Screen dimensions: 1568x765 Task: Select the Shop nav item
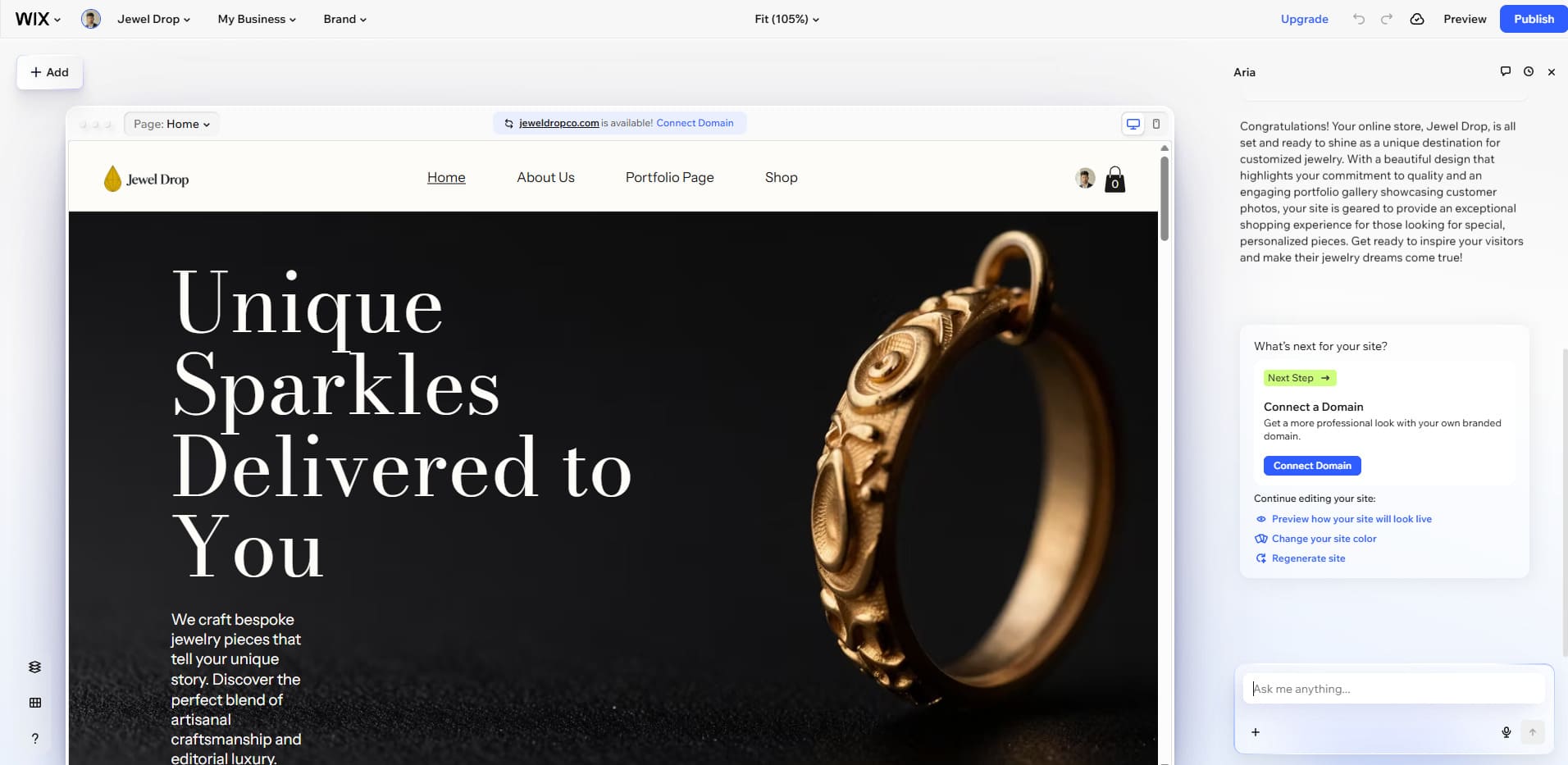click(x=781, y=177)
